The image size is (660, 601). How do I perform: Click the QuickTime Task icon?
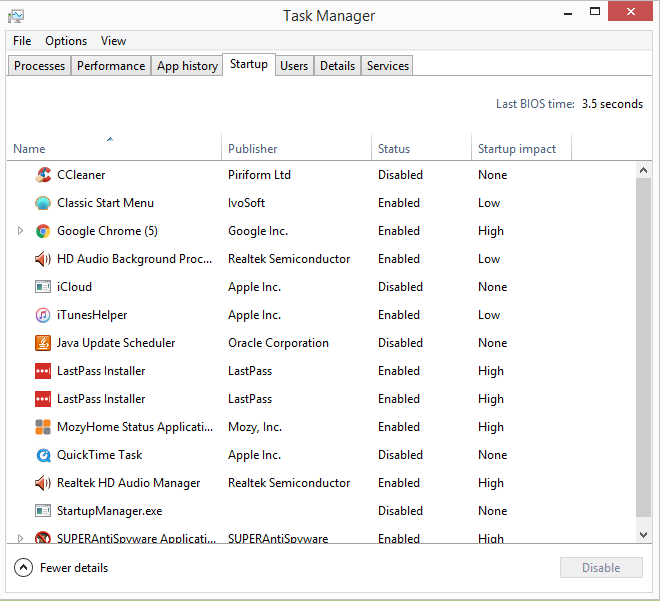(x=43, y=455)
